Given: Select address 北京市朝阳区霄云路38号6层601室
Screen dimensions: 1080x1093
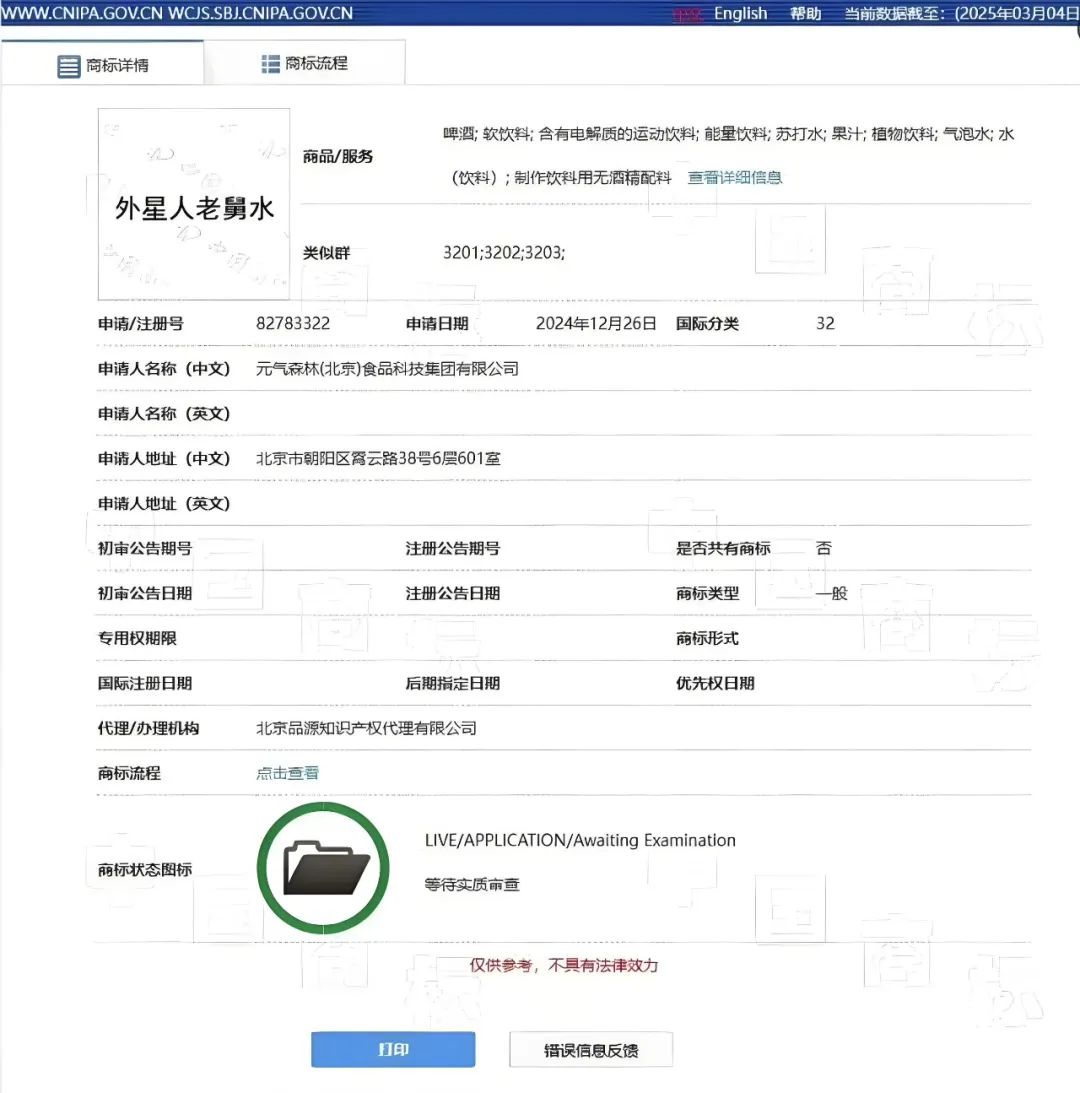Looking at the screenshot, I should click(378, 459).
